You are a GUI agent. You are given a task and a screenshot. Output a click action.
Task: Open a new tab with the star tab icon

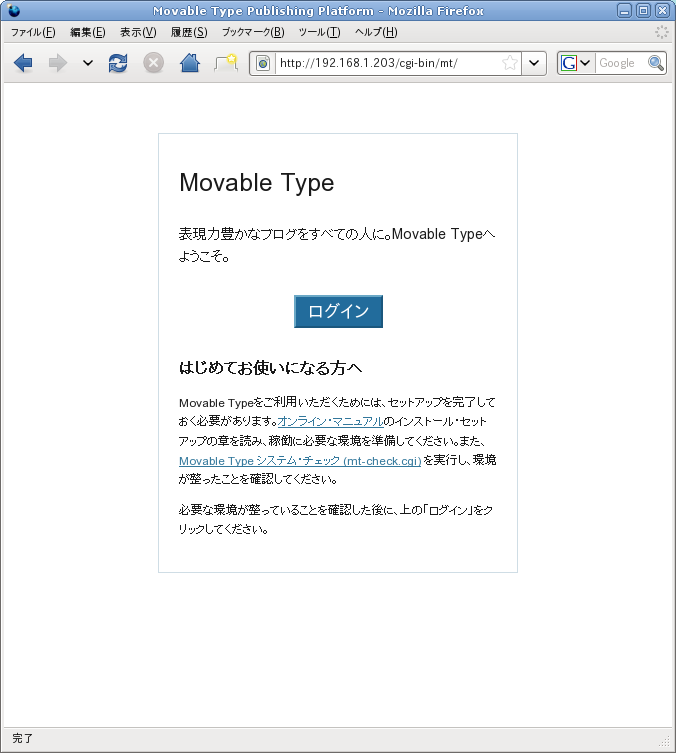click(x=226, y=63)
